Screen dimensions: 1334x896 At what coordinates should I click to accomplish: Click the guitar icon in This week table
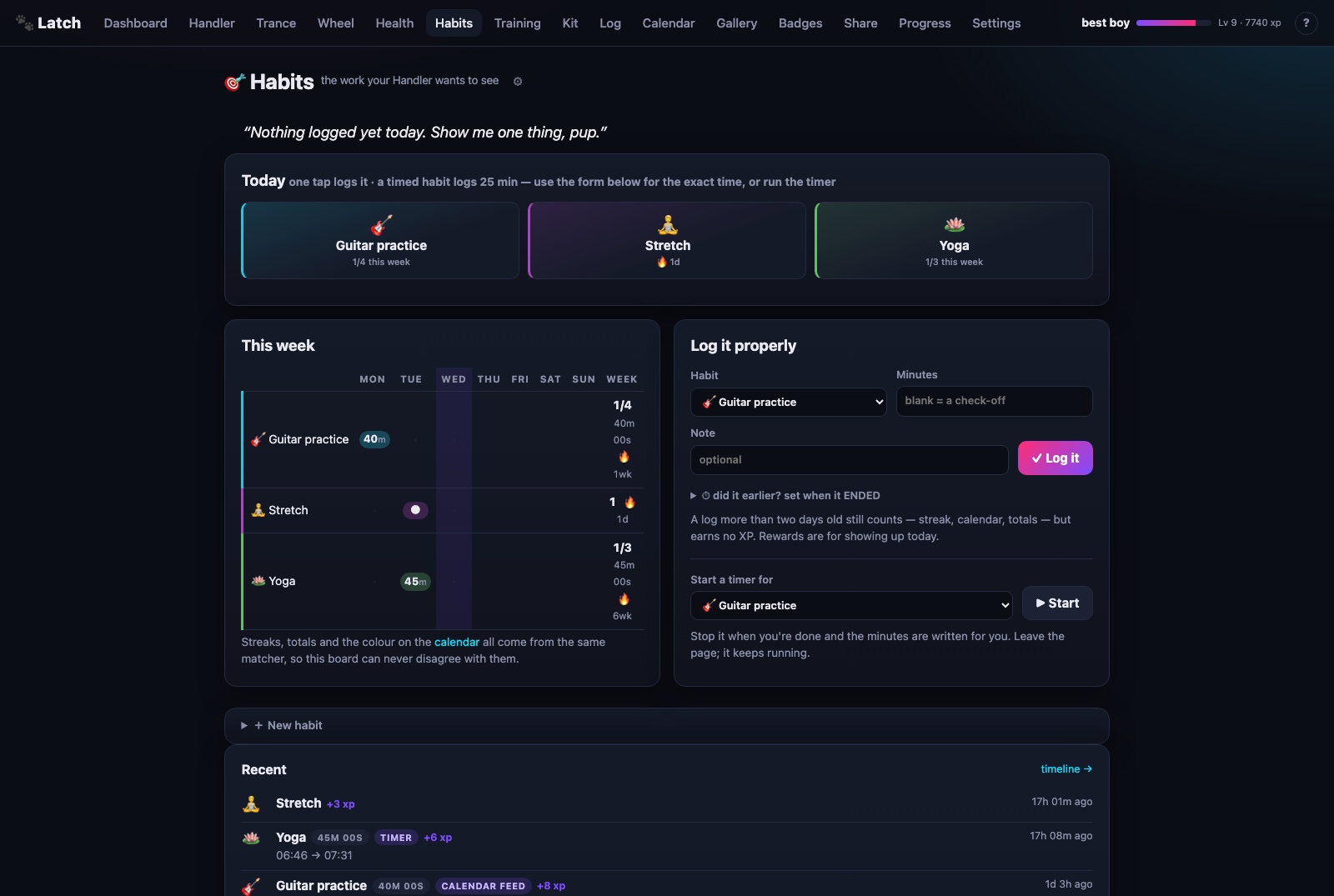coord(258,439)
